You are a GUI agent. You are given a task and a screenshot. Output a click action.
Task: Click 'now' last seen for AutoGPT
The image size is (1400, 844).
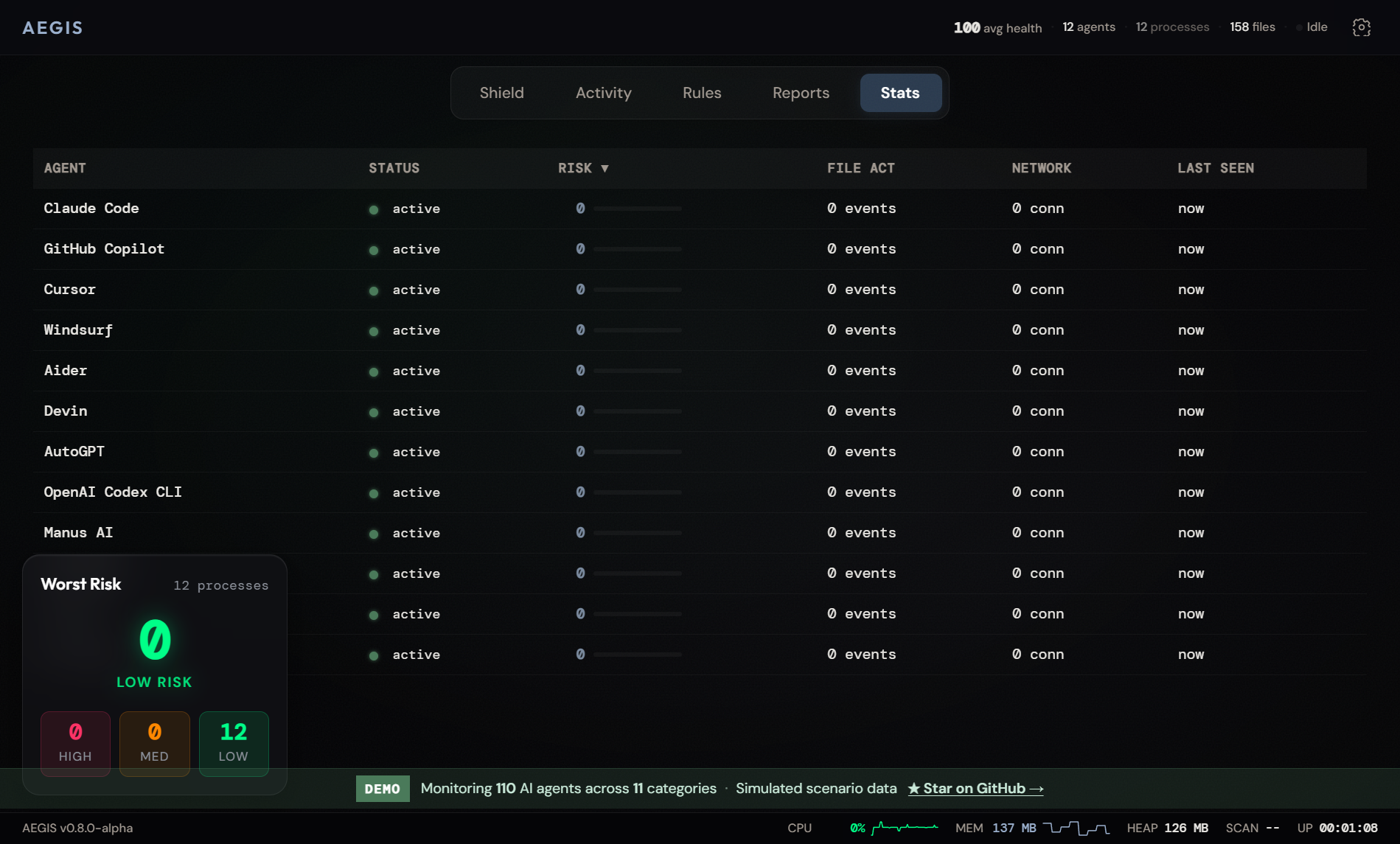click(x=1191, y=452)
